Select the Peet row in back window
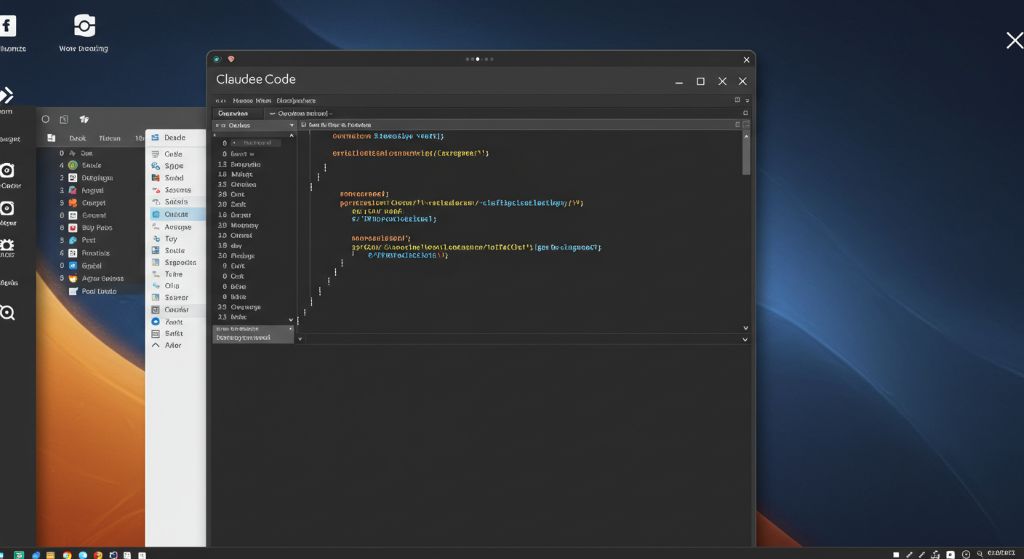This screenshot has height=559, width=1024. pos(82,240)
